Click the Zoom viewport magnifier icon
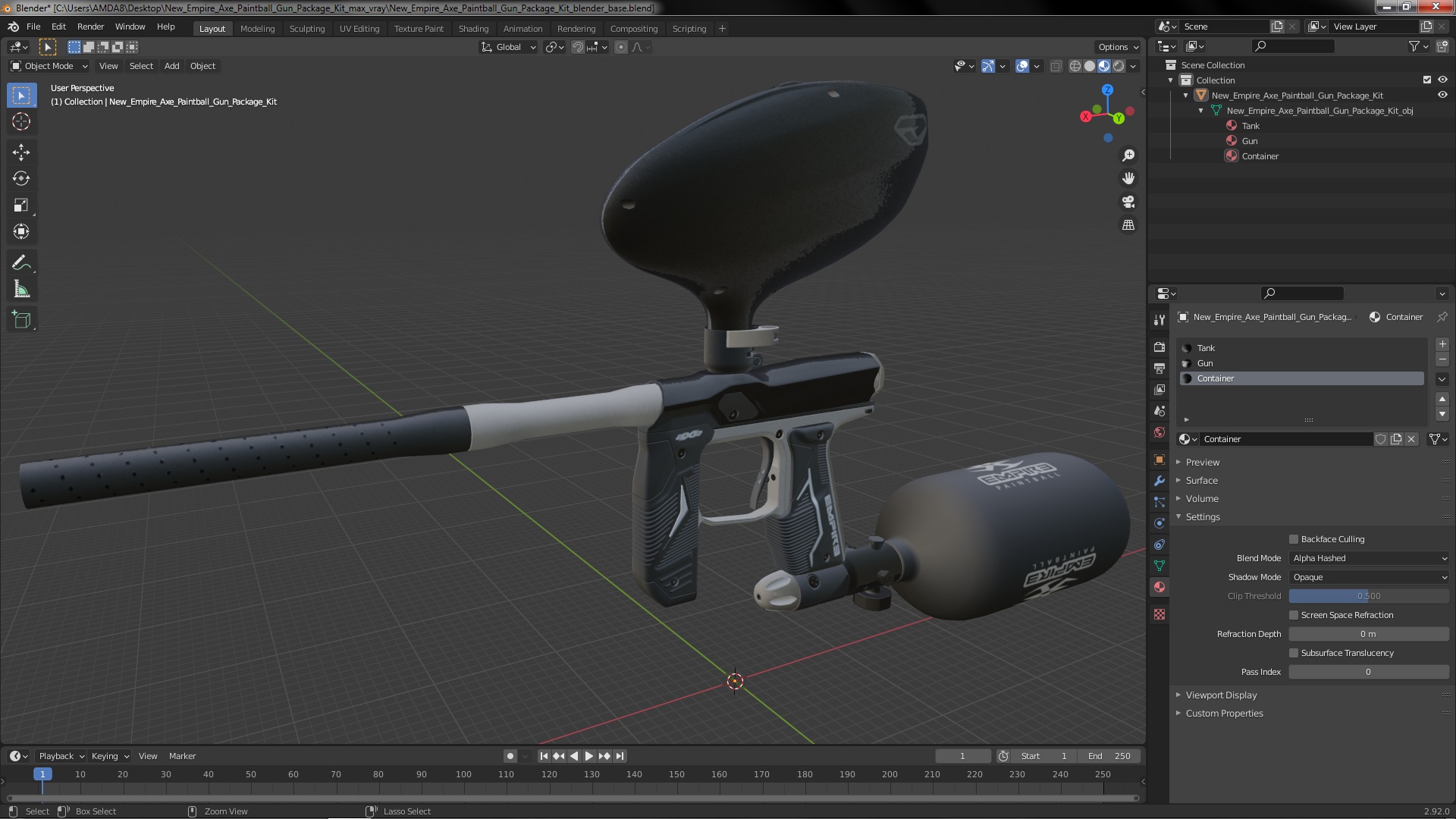 click(1128, 155)
